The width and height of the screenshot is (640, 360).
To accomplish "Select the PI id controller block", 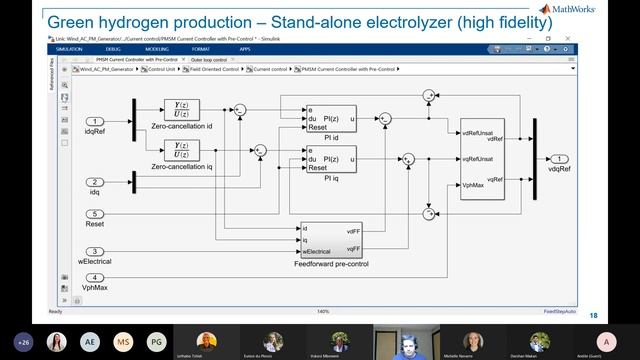I will coord(331,119).
